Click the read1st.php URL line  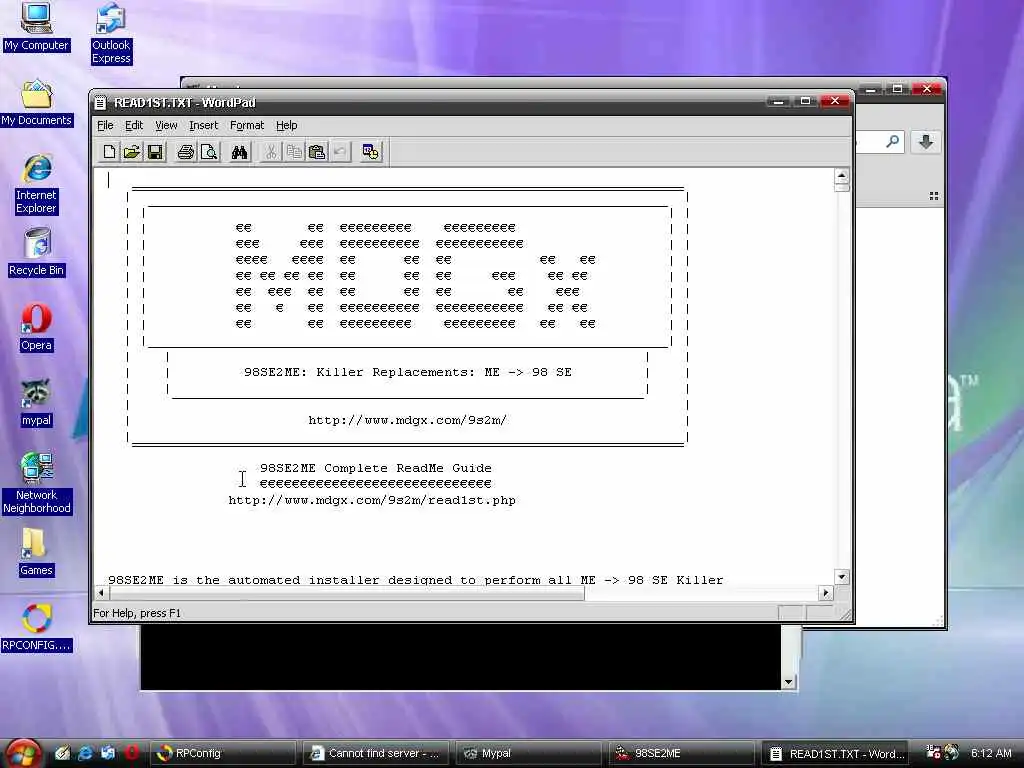(x=372, y=501)
